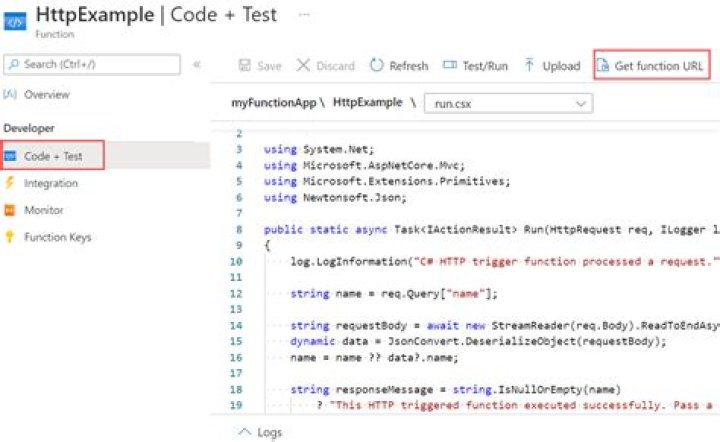Screen dimensions: 720x442
Task: Click the Refresh button label
Action: (x=409, y=66)
